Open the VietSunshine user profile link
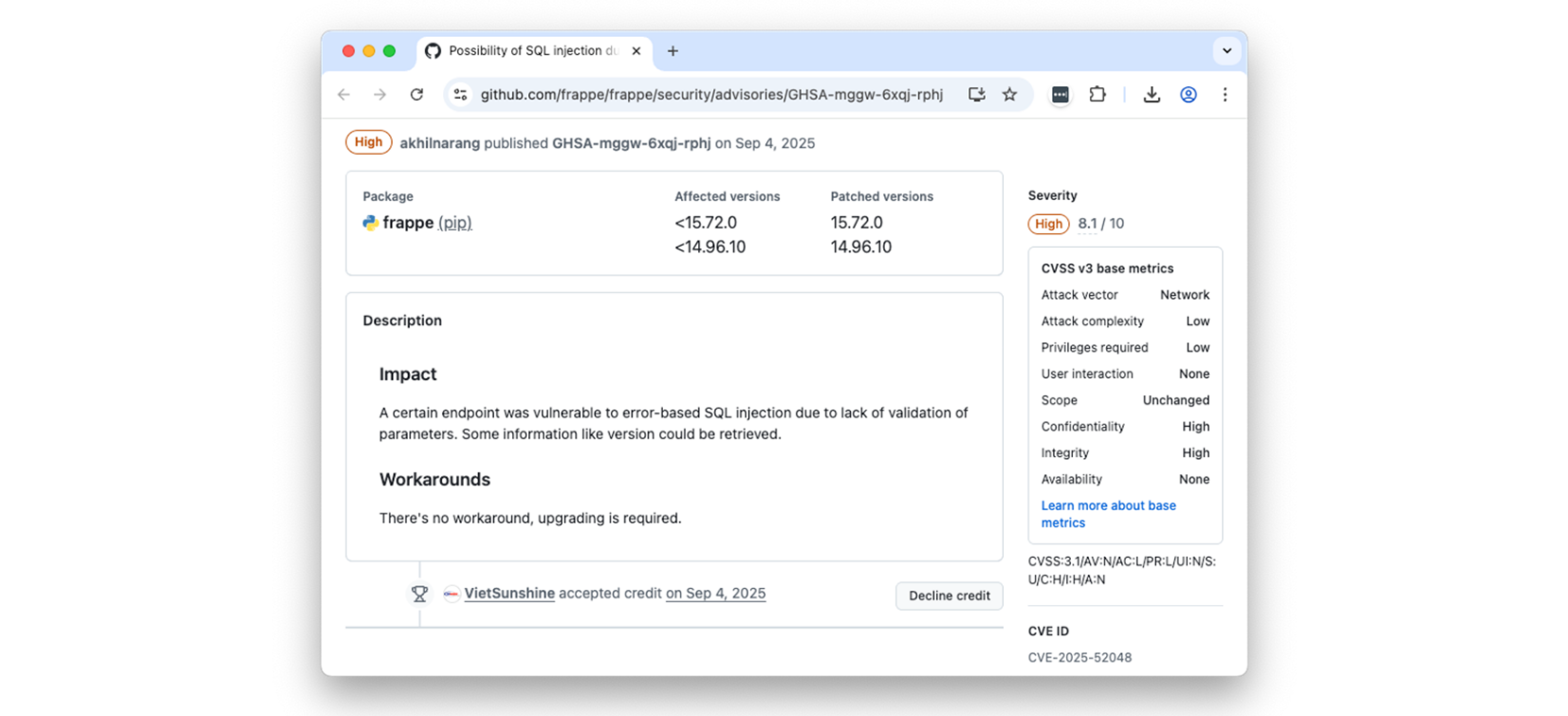This screenshot has width=1568, height=716. point(508,594)
